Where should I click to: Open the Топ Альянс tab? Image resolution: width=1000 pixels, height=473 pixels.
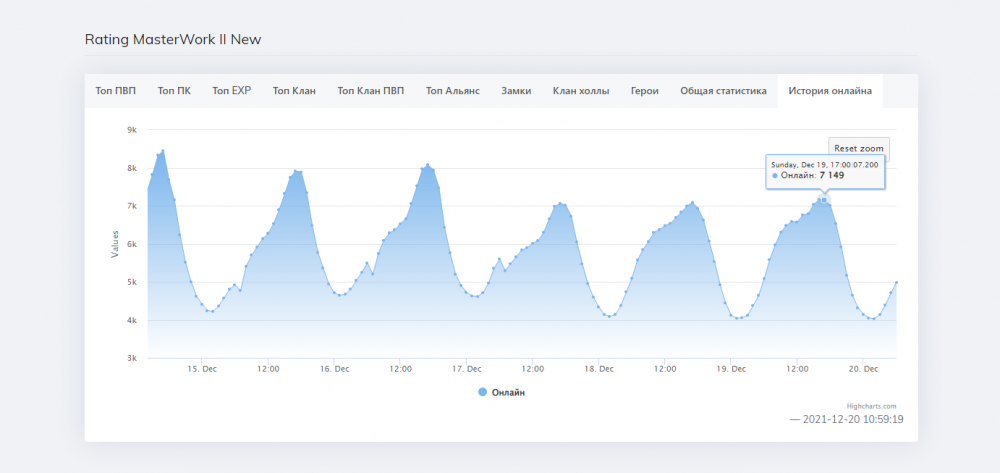[x=452, y=91]
